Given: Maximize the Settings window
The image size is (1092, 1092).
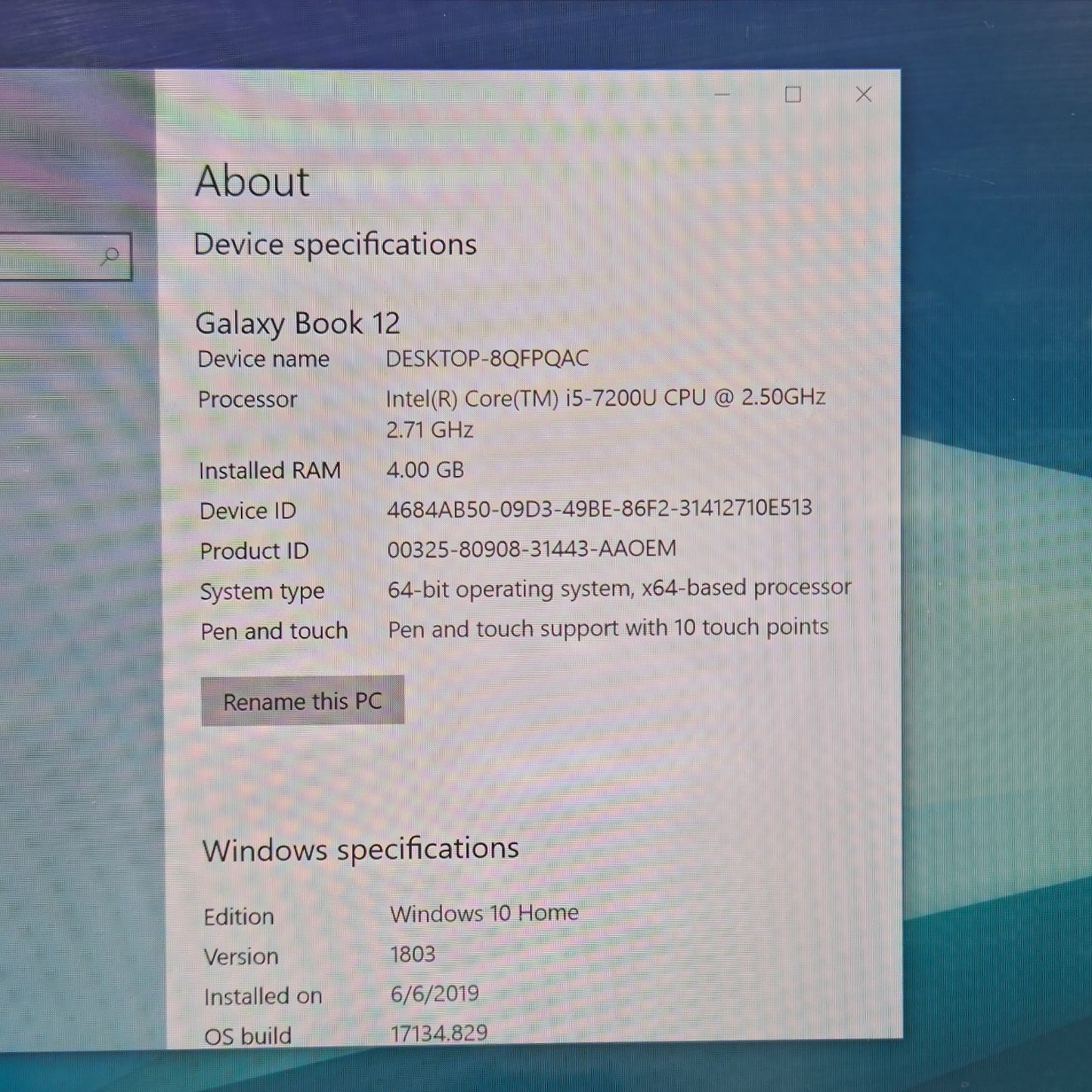Looking at the screenshot, I should click(793, 94).
